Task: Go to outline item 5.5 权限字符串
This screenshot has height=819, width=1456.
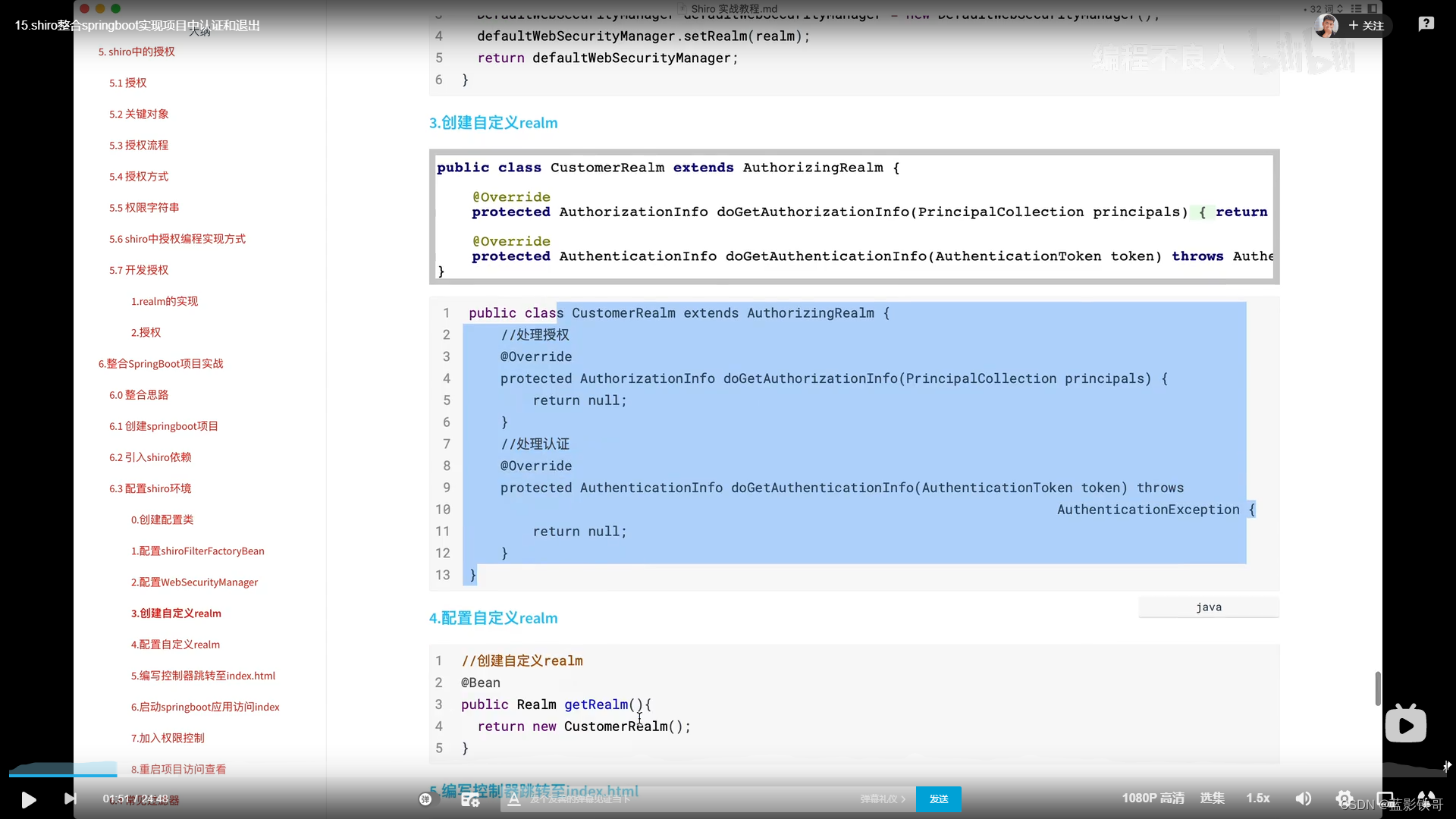Action: [x=144, y=207]
